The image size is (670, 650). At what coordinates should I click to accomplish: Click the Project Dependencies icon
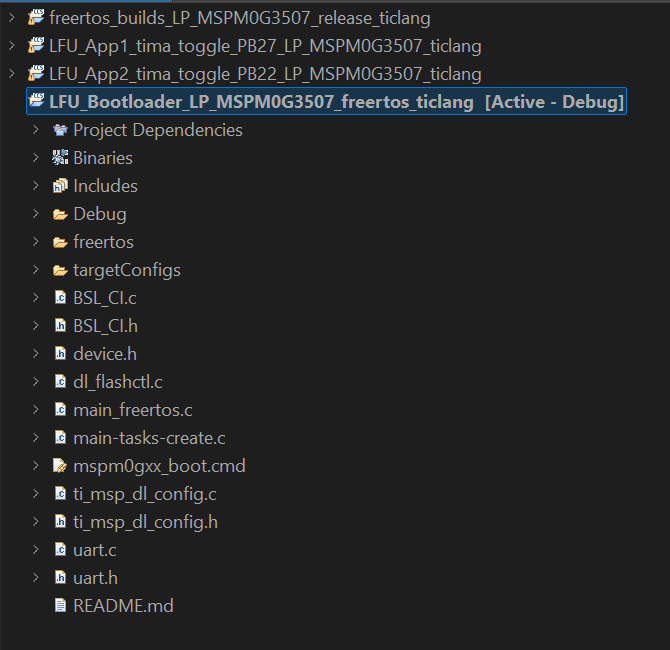pos(60,130)
